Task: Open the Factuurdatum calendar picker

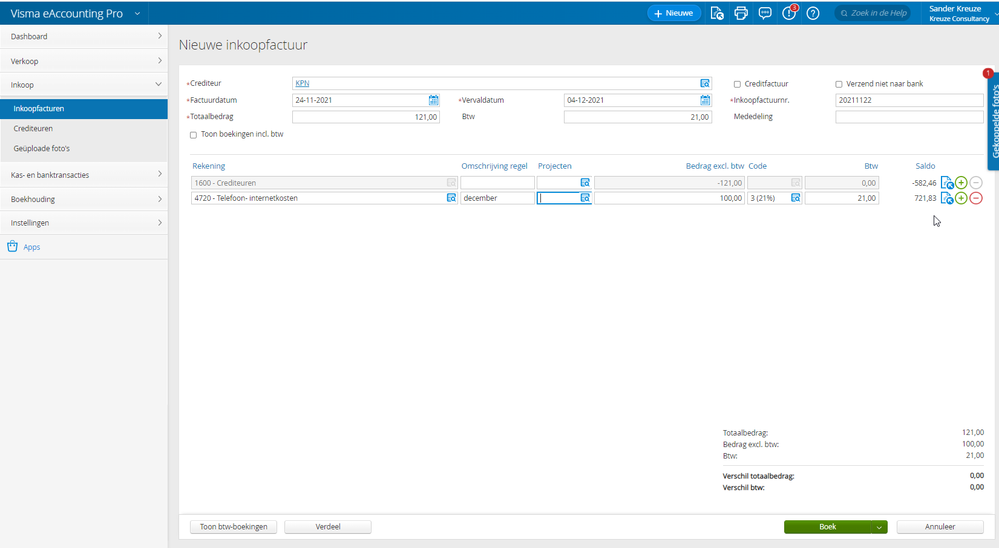Action: tap(434, 100)
